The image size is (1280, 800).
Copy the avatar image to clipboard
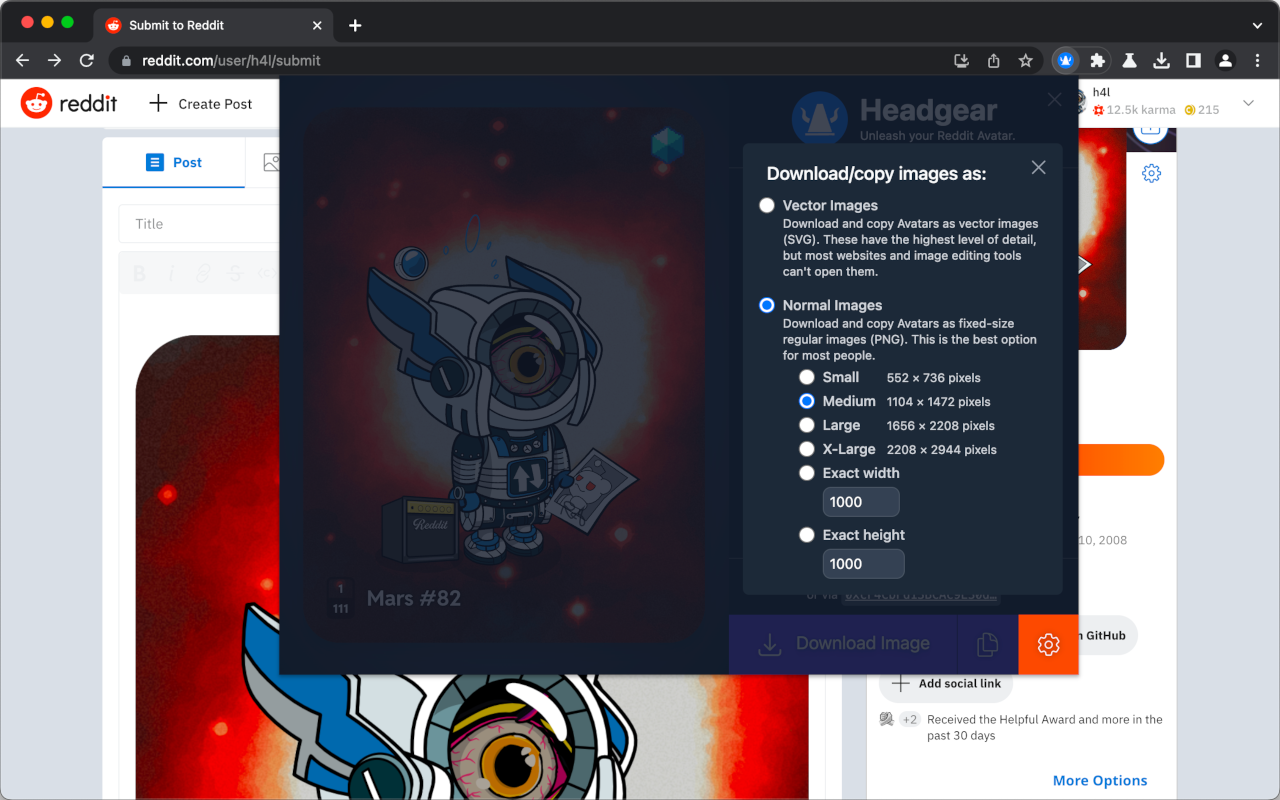(x=987, y=644)
